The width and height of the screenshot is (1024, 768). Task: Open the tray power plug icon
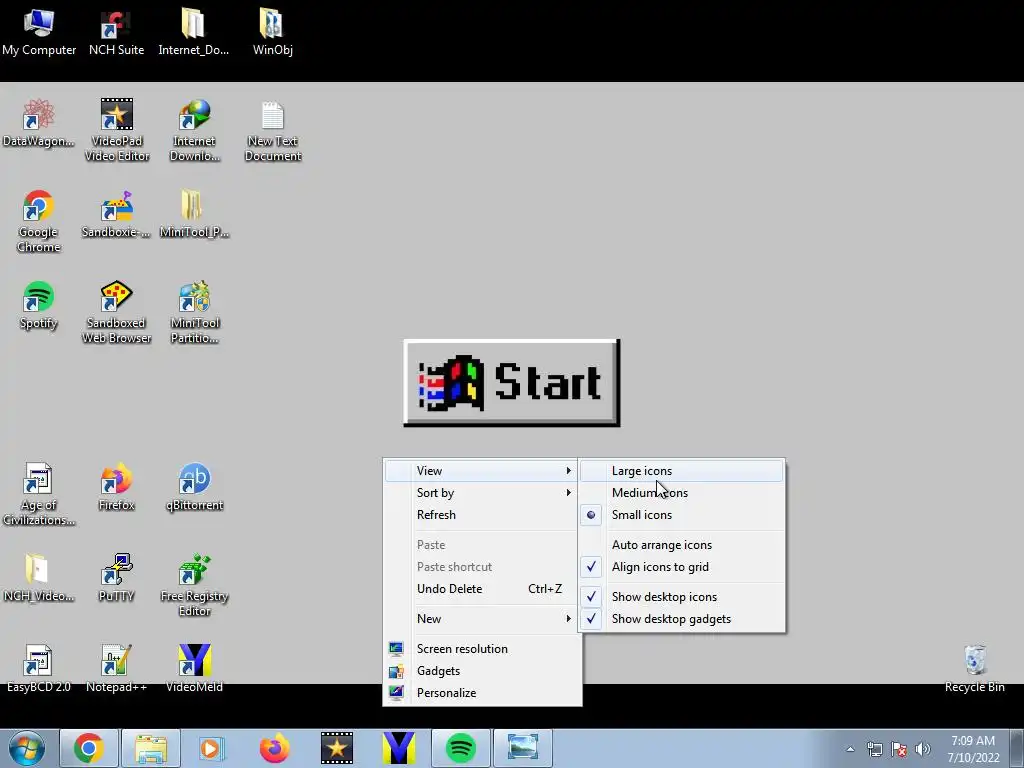click(874, 749)
